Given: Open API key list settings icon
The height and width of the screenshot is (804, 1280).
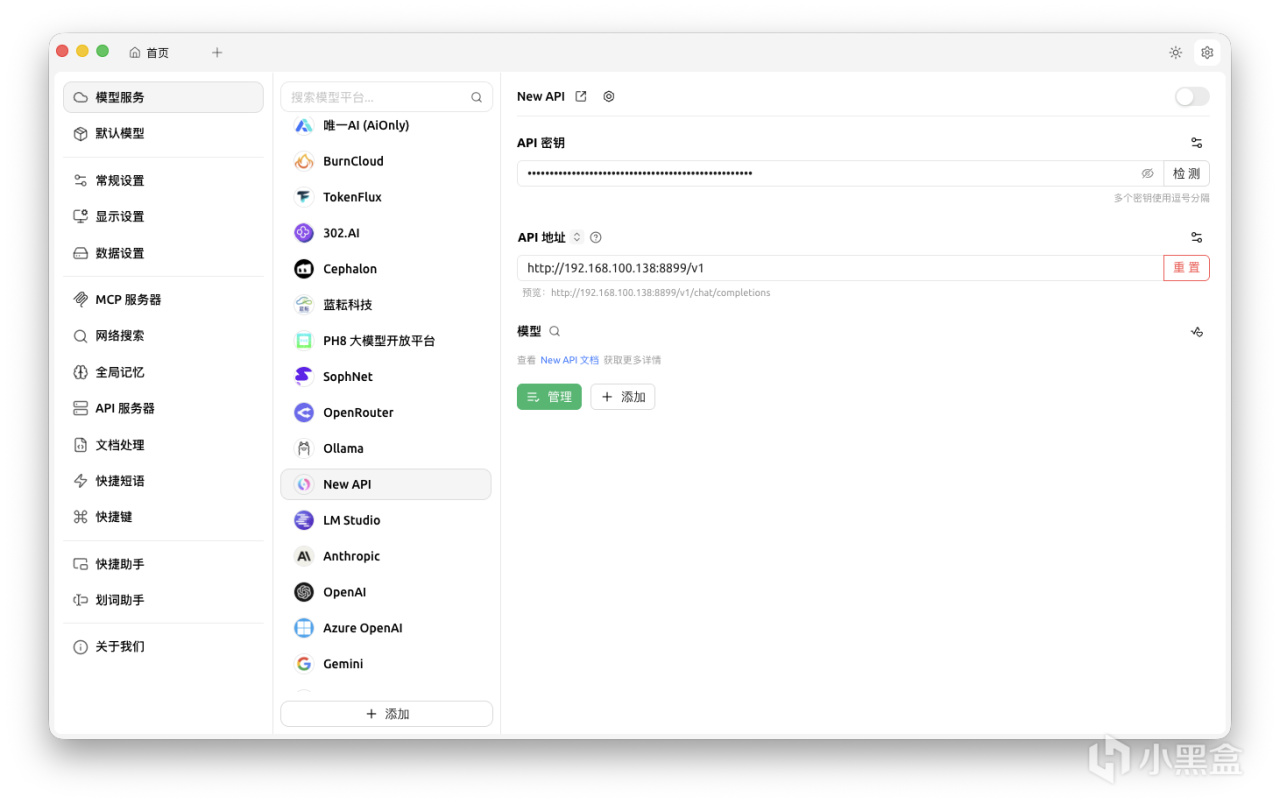Looking at the screenshot, I should (x=1197, y=143).
